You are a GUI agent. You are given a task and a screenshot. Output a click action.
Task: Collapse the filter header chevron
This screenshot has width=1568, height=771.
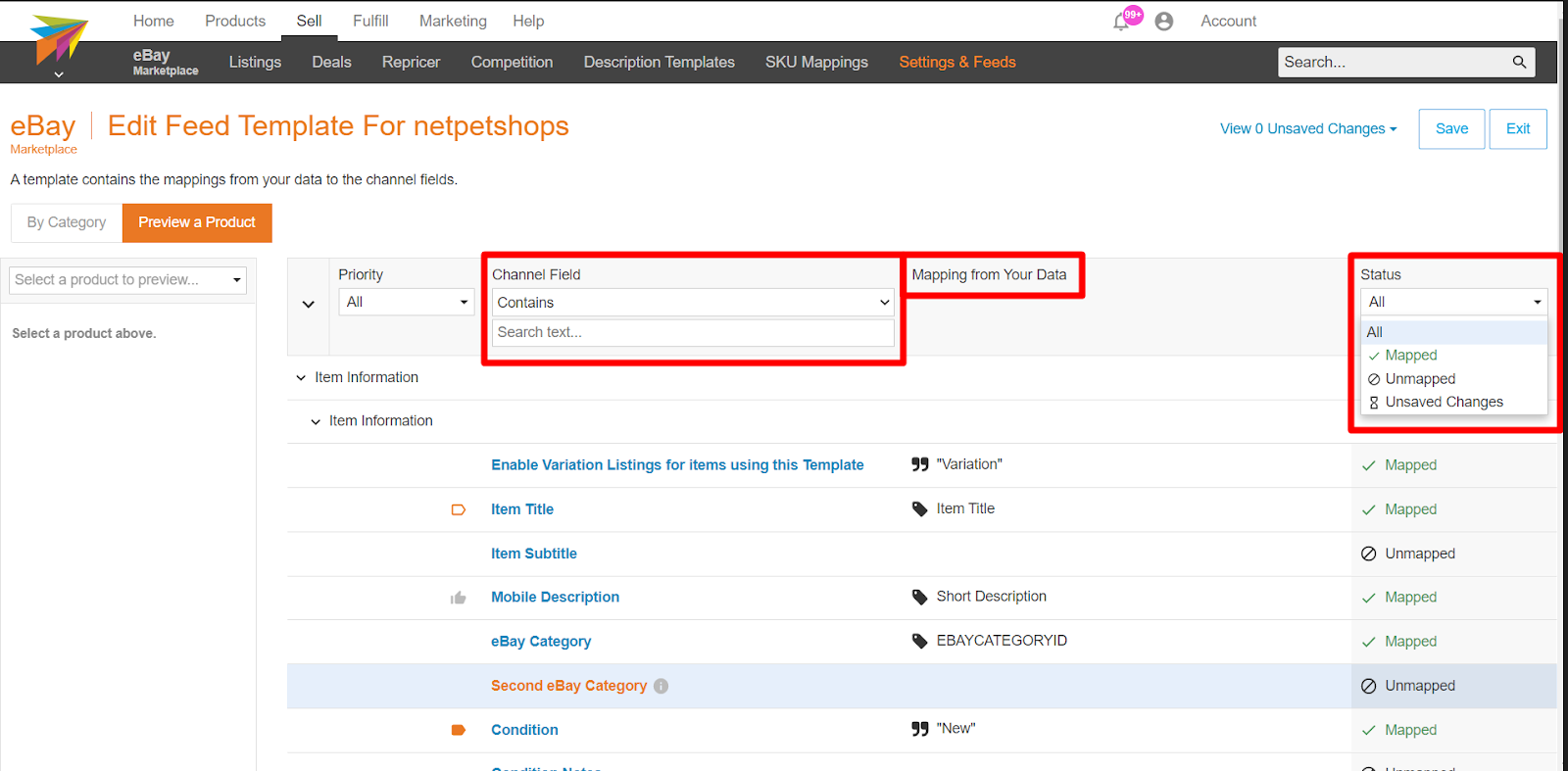pos(309,305)
